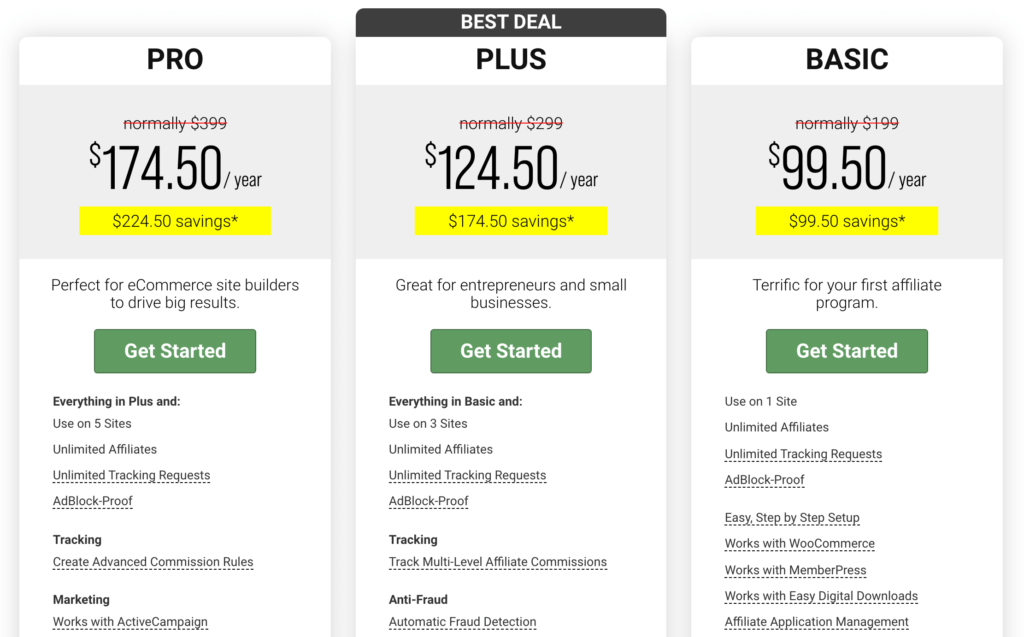Click Get Started under the BASIC plan

846,351
